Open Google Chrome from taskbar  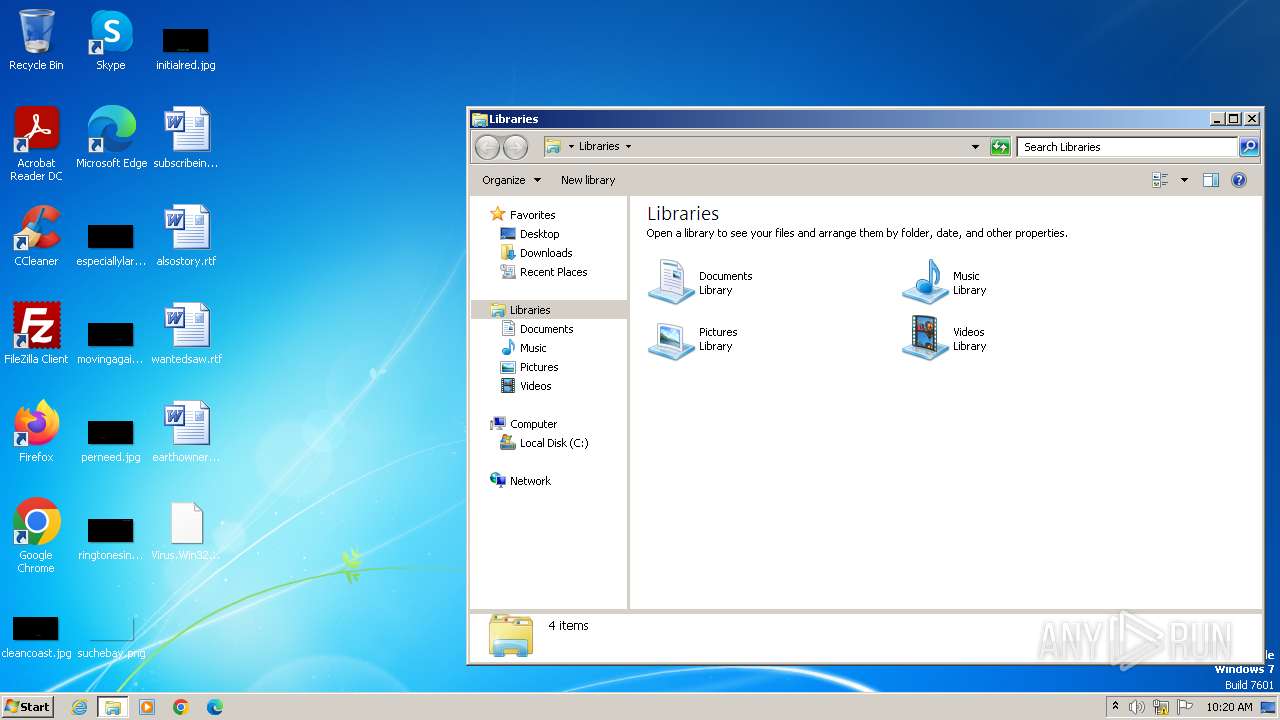pos(181,707)
